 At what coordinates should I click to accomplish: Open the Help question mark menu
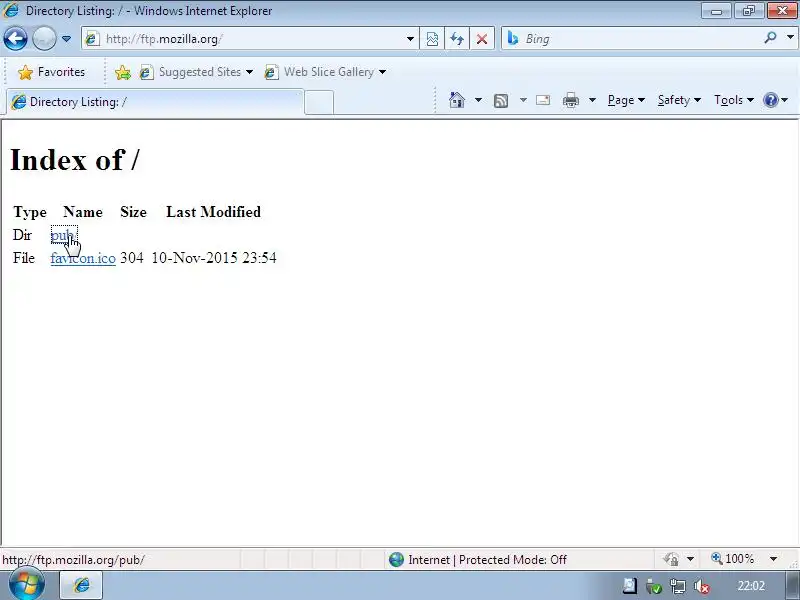click(x=775, y=100)
